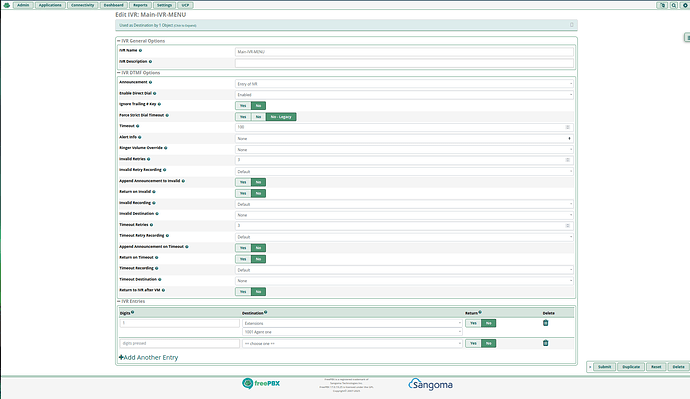The width and height of the screenshot is (690, 399).
Task: Open the Connectivity menu
Action: click(82, 5)
